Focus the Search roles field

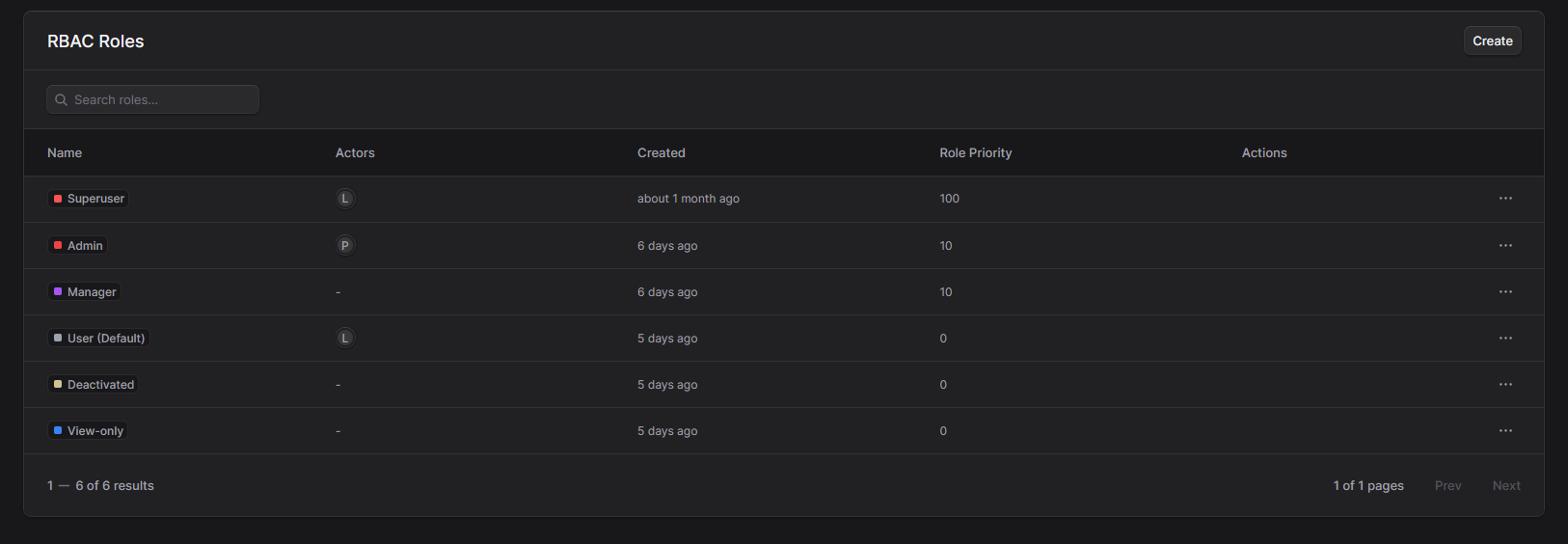(152, 99)
